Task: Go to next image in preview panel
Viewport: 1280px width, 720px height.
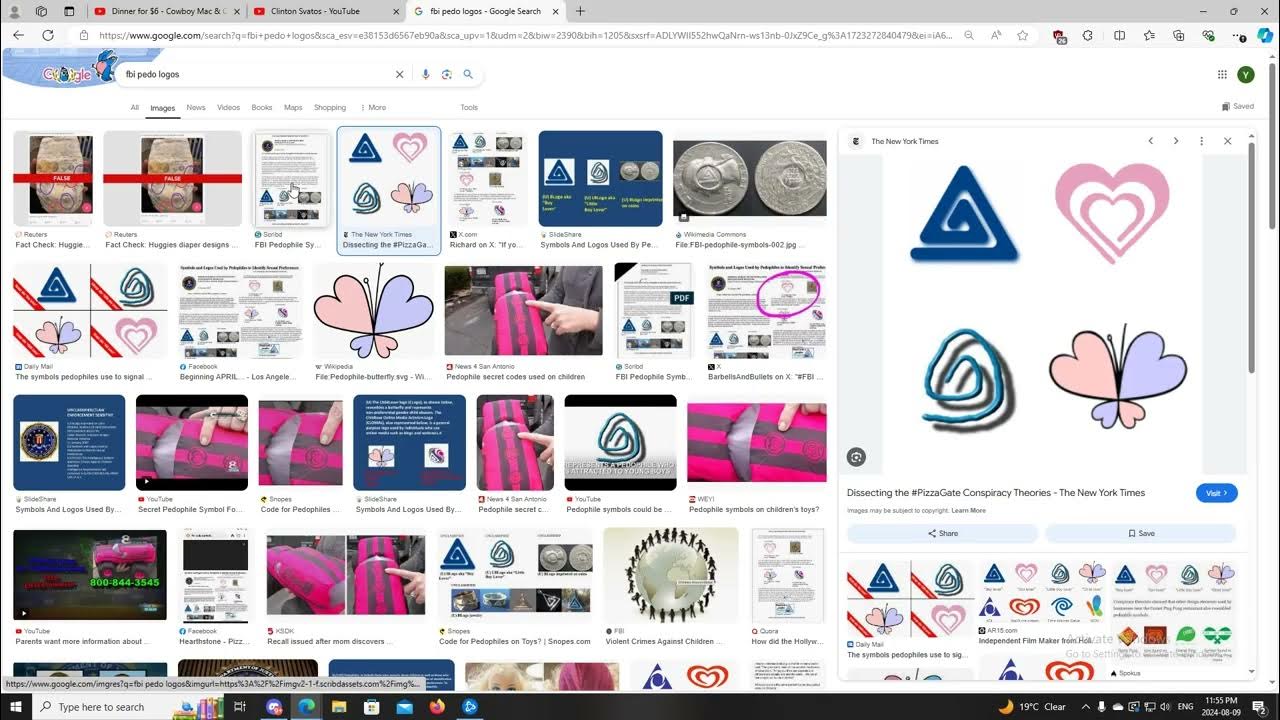Action: (1176, 141)
